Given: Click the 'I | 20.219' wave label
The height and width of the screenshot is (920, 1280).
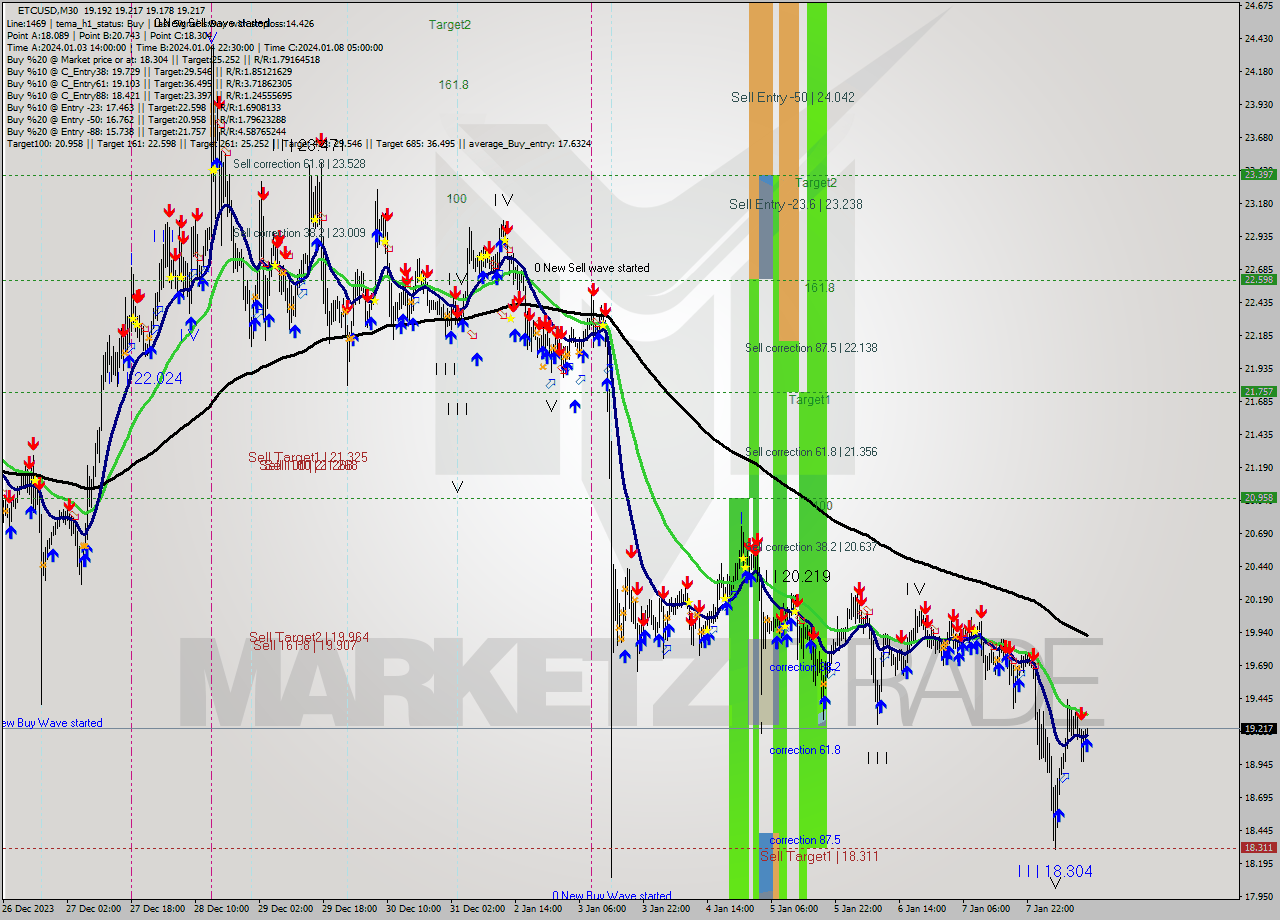Looking at the screenshot, I should [x=802, y=576].
